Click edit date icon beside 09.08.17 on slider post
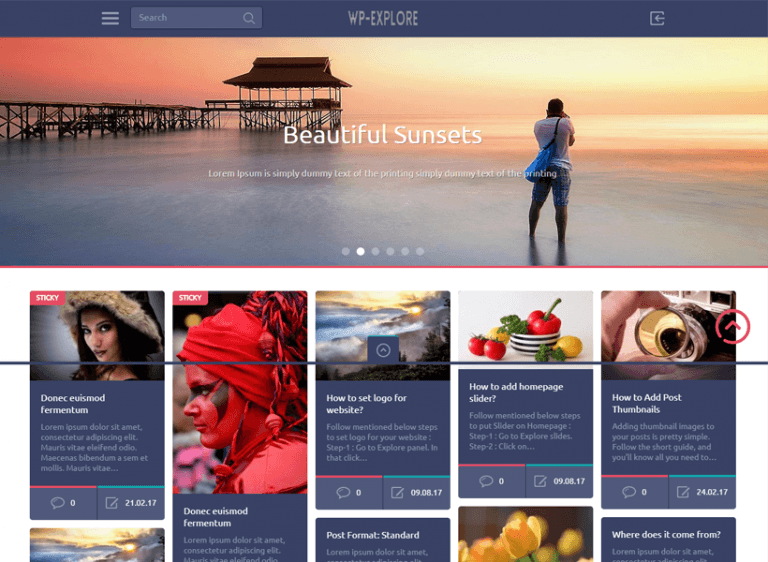 540,481
